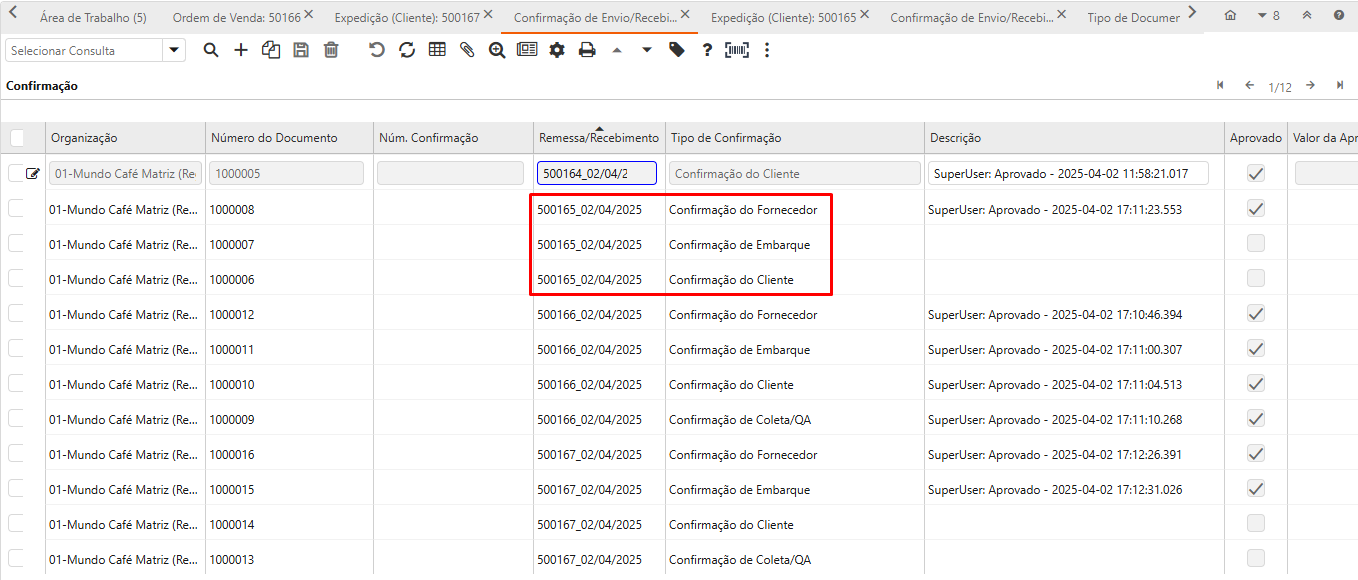Image resolution: width=1358 pixels, height=580 pixels.
Task: Click the gear process icon
Action: (557, 50)
